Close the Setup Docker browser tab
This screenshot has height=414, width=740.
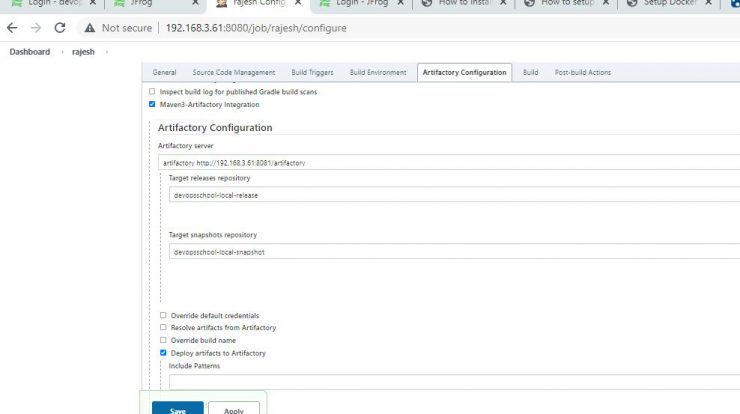click(708, 3)
